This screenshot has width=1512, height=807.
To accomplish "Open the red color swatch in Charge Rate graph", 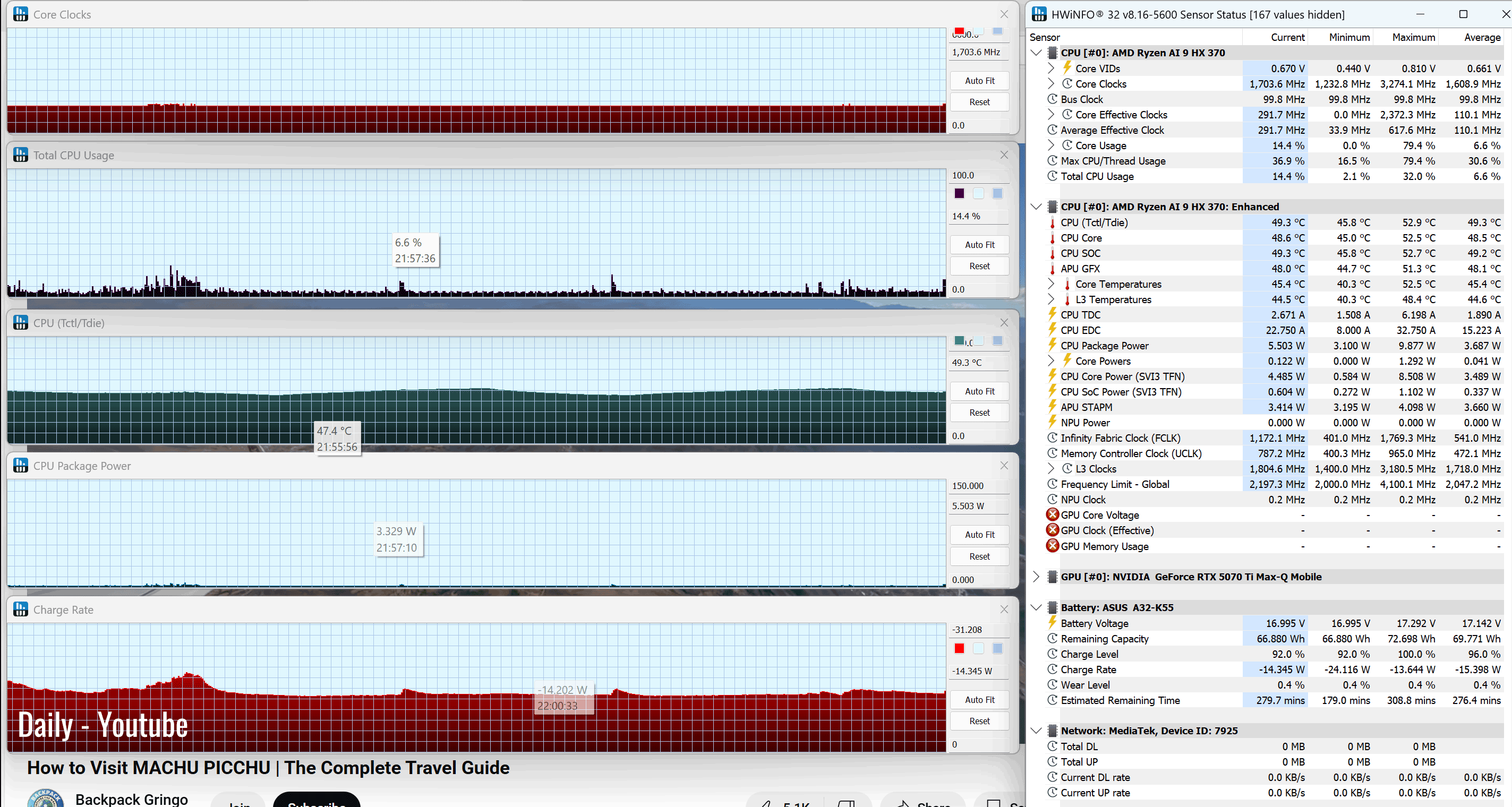I will [959, 648].
